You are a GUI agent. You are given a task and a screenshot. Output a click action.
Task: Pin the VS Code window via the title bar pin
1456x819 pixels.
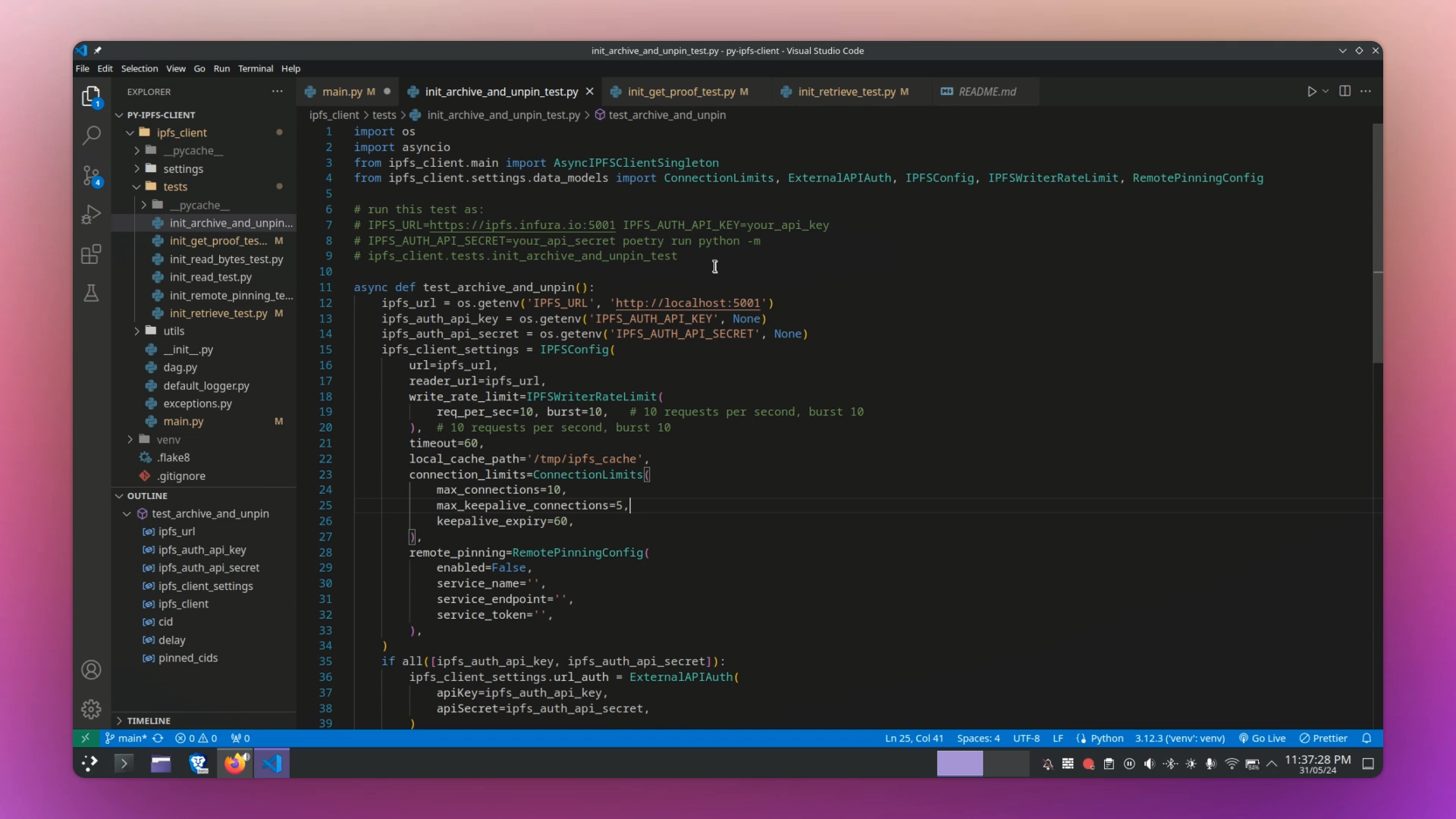click(x=98, y=51)
